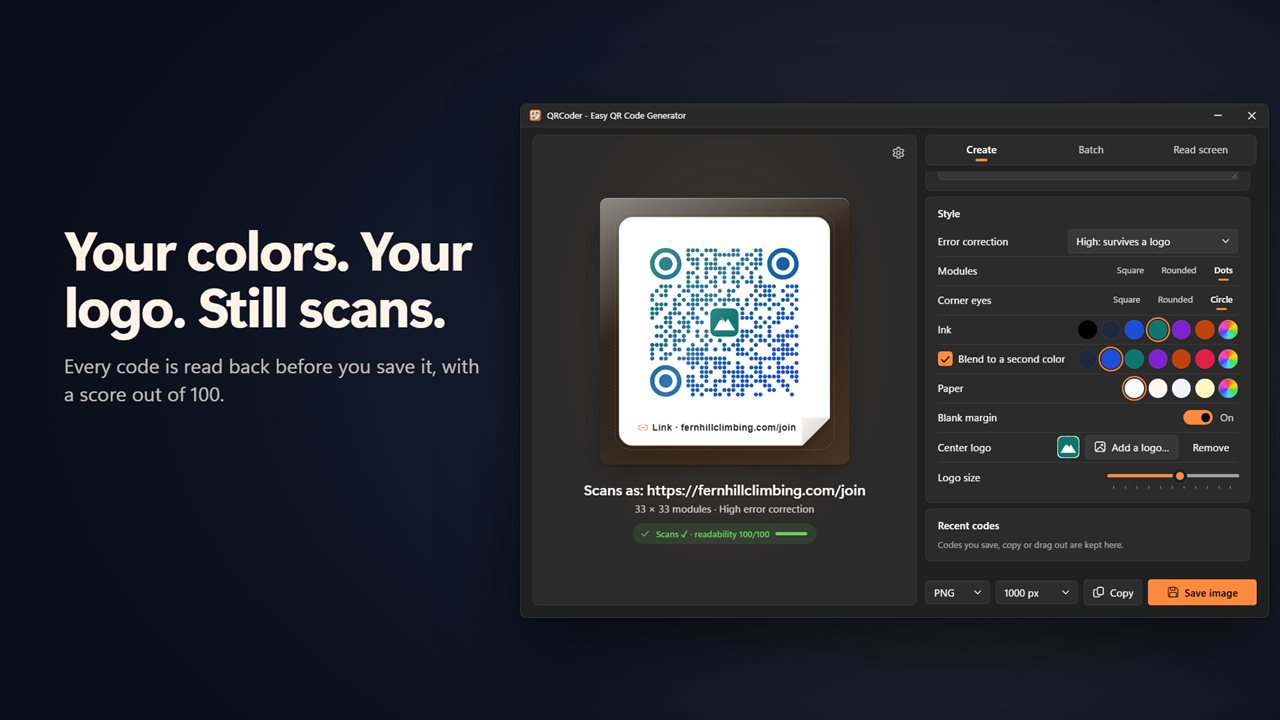
Task: Click Add a logo button
Action: coord(1132,448)
